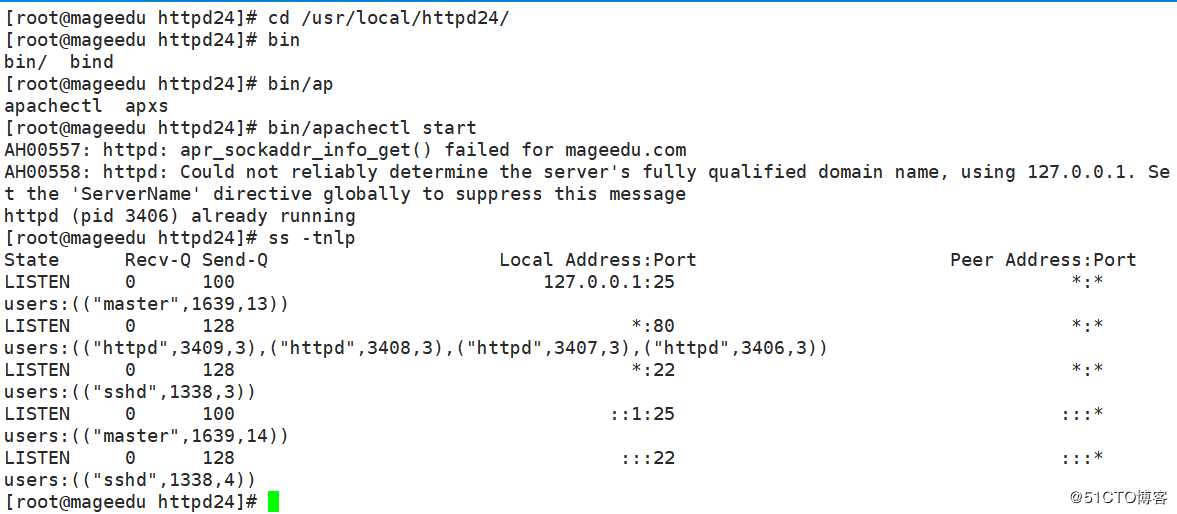Click the 'bin/apachectl start' command
Screen dimensions: 1177x514
(x=372, y=128)
